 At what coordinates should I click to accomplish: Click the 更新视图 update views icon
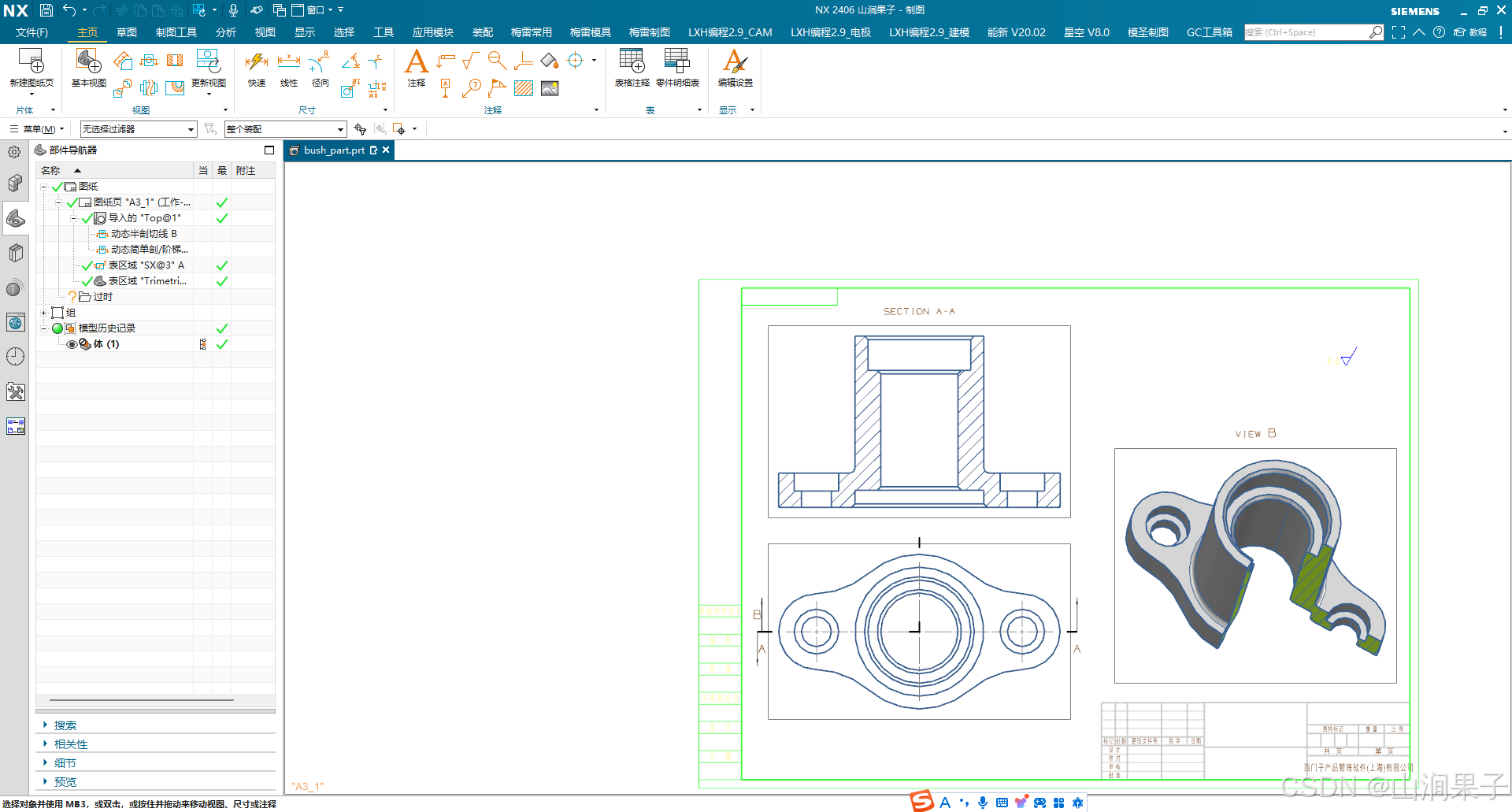pos(208,61)
